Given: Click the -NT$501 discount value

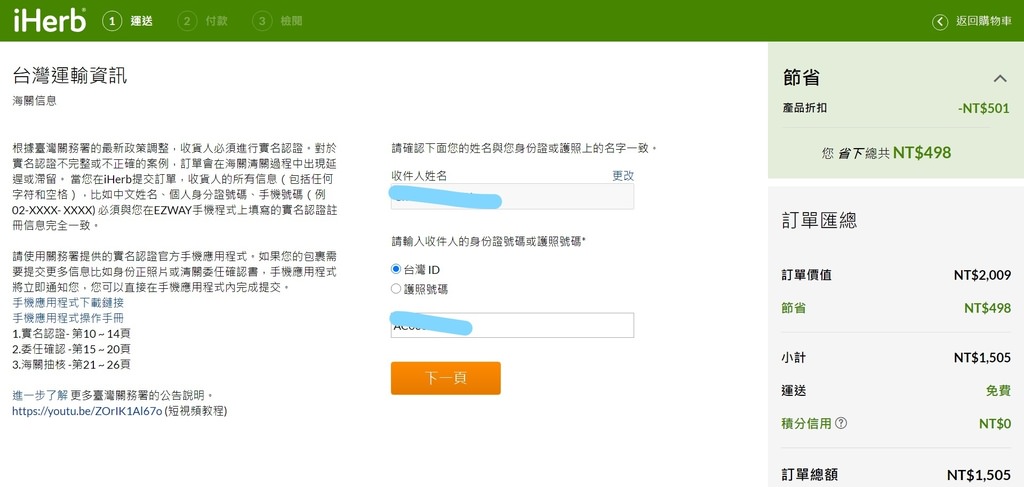Looking at the screenshot, I should [984, 108].
